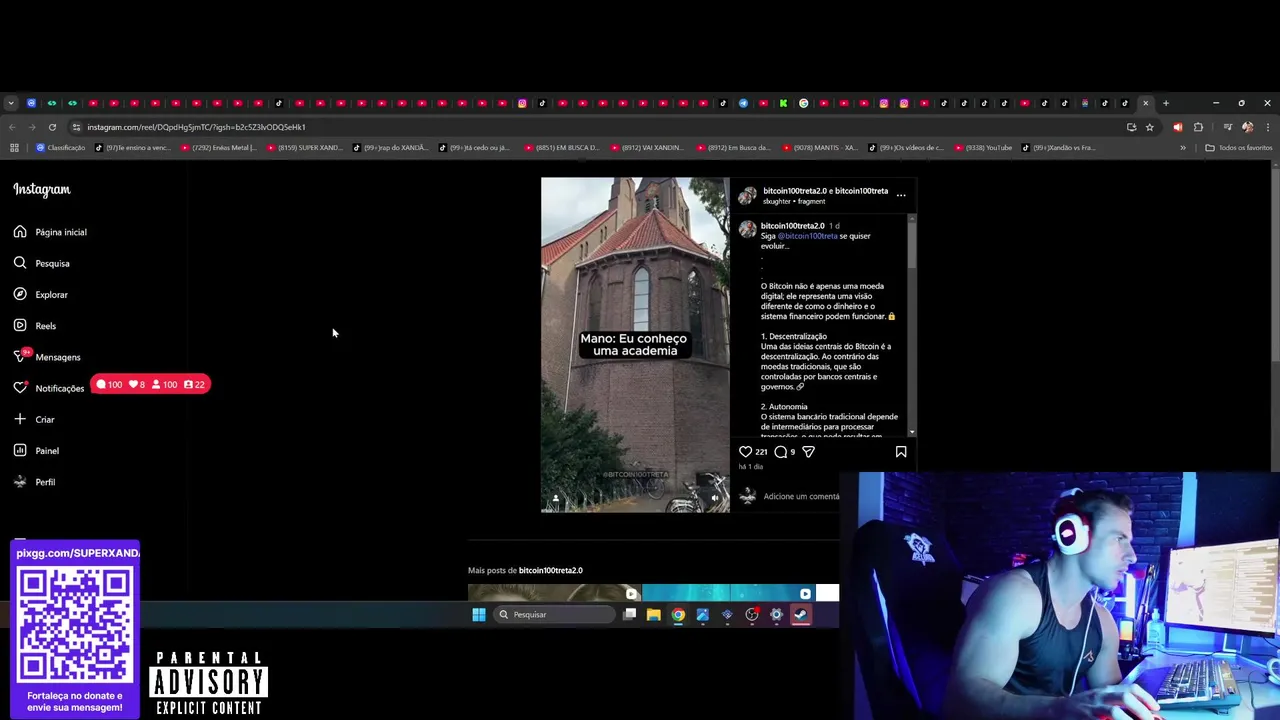The height and width of the screenshot is (720, 1280).
Task: Open the tab search dropdown arrow
Action: [10, 103]
